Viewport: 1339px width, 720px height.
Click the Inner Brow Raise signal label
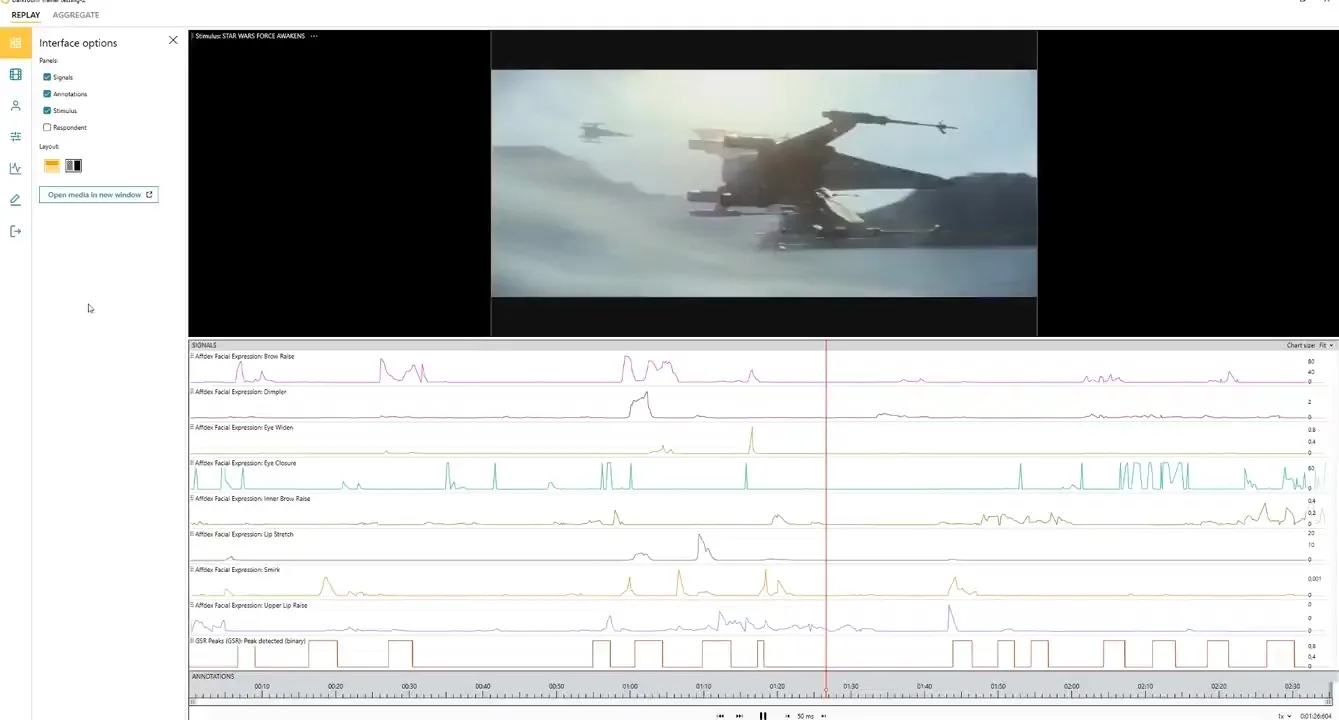[253, 498]
